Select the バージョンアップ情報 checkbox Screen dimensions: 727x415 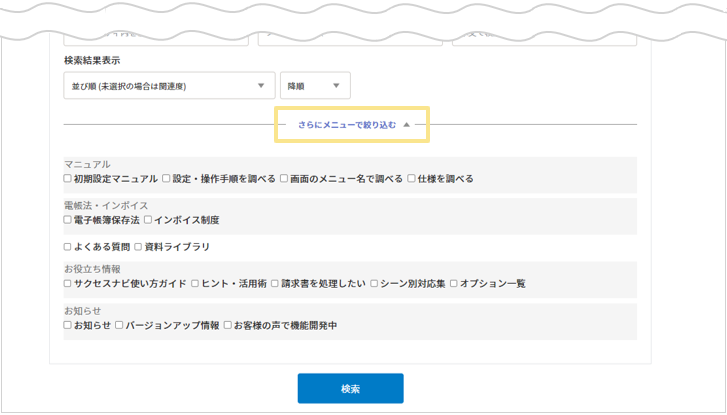pyautogui.click(x=120, y=325)
